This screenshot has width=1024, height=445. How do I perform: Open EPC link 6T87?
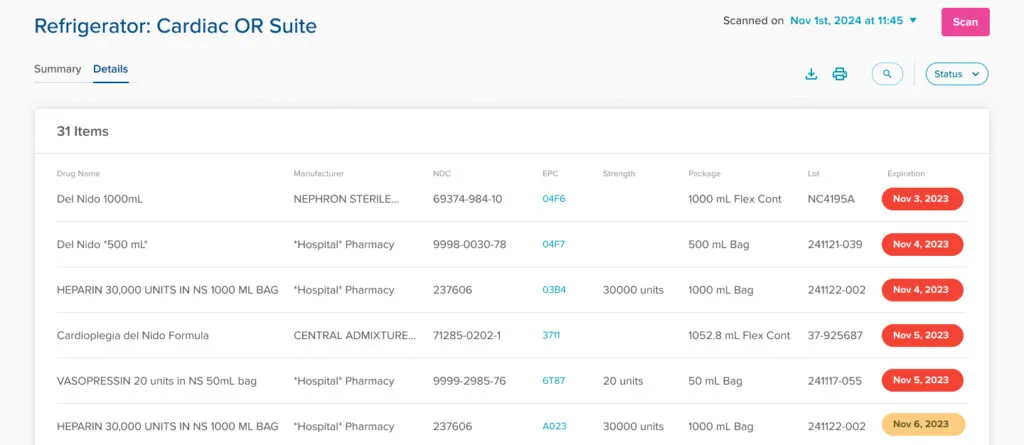click(x=553, y=381)
